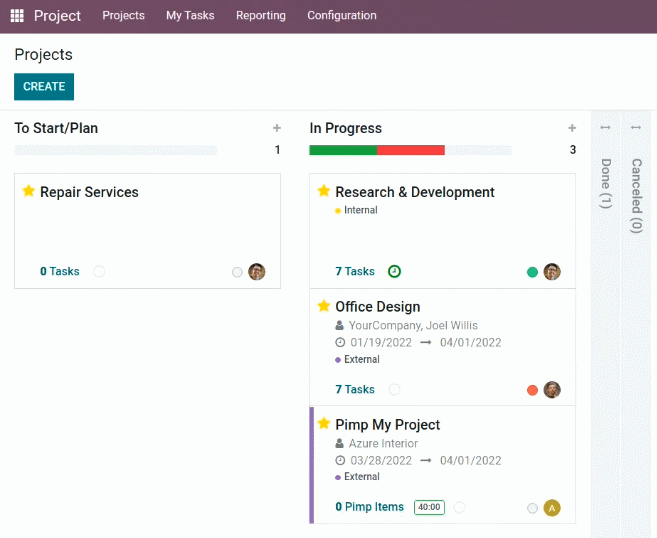This screenshot has width=657, height=538.
Task: Open the apps grid menu icon
Action: tap(17, 16)
